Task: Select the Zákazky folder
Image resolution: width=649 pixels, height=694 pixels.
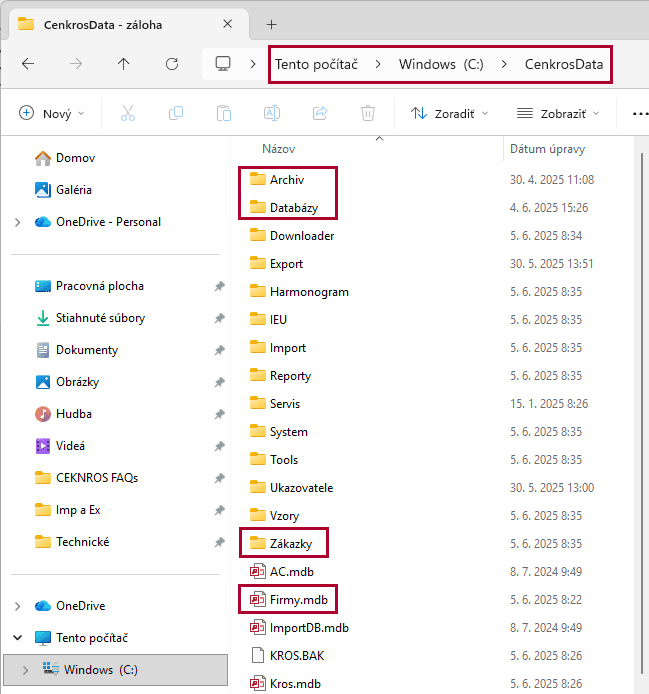Action: tap(292, 544)
